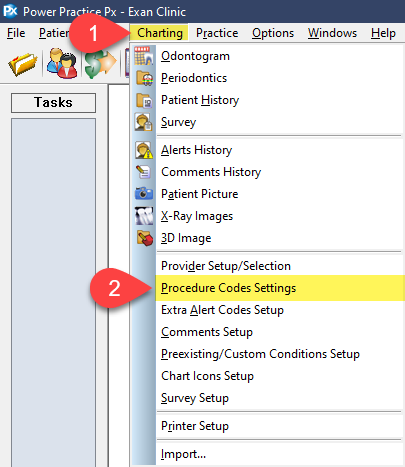405x467 pixels.
Task: Click the Periodontics folder icon
Action: pos(144,78)
